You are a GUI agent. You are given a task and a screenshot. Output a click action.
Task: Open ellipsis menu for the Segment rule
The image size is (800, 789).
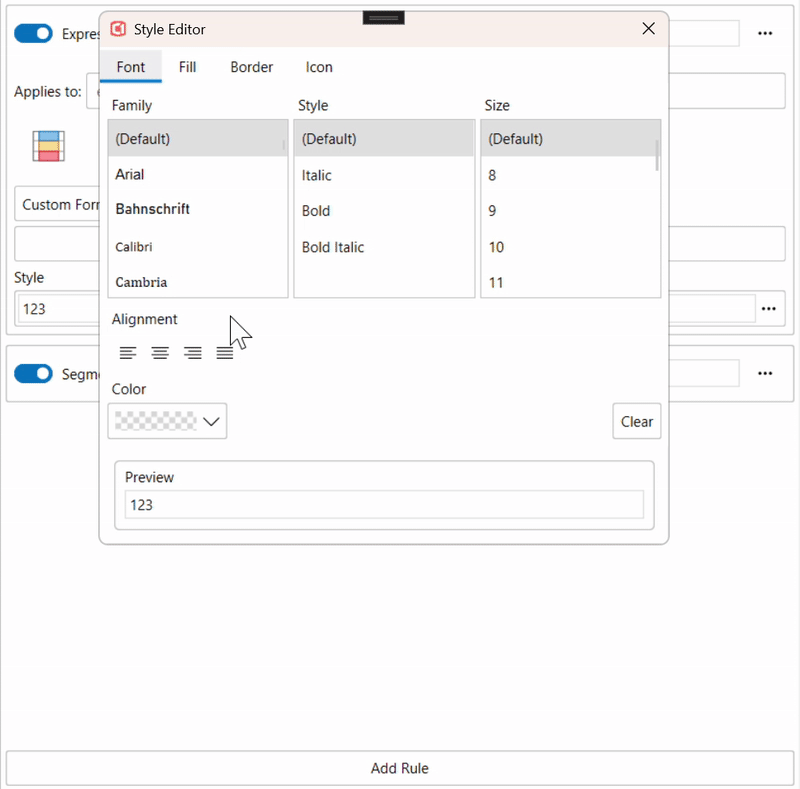(x=765, y=373)
